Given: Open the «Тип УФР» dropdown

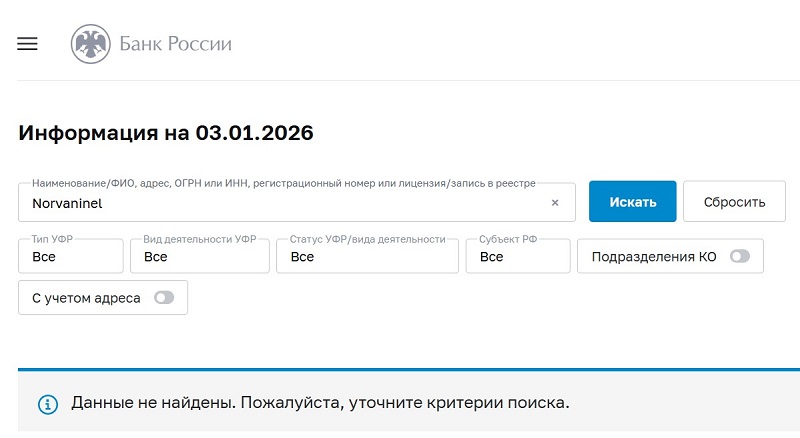Looking at the screenshot, I should pos(70,256).
